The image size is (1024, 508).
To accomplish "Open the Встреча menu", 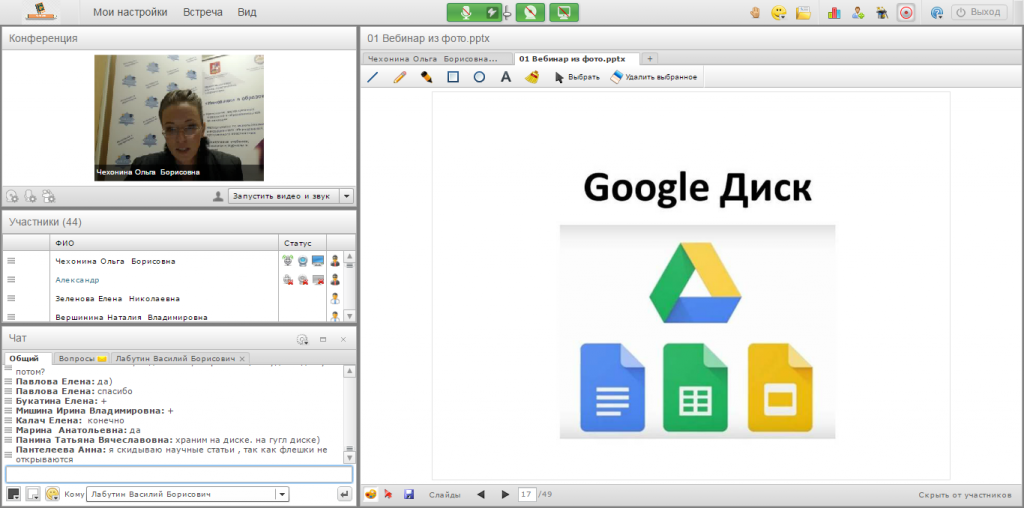I will tap(202, 12).
